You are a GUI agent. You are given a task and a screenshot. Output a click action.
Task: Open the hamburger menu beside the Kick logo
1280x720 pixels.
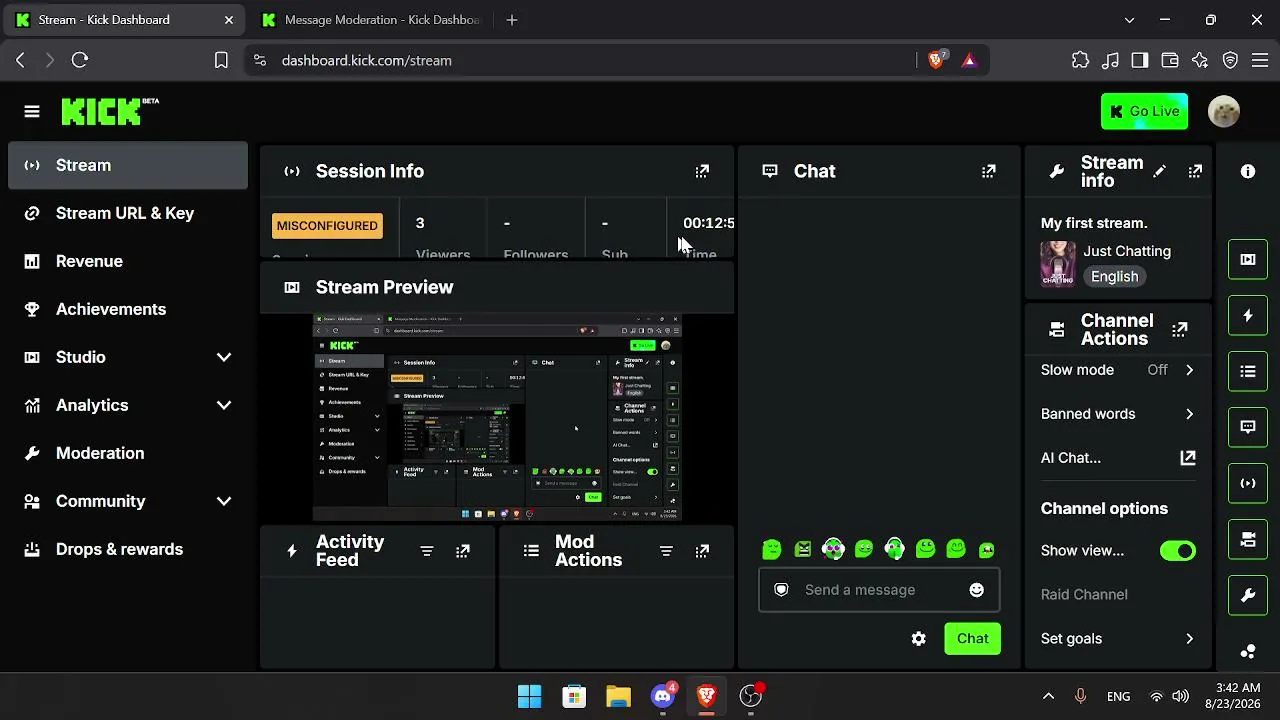pyautogui.click(x=32, y=111)
